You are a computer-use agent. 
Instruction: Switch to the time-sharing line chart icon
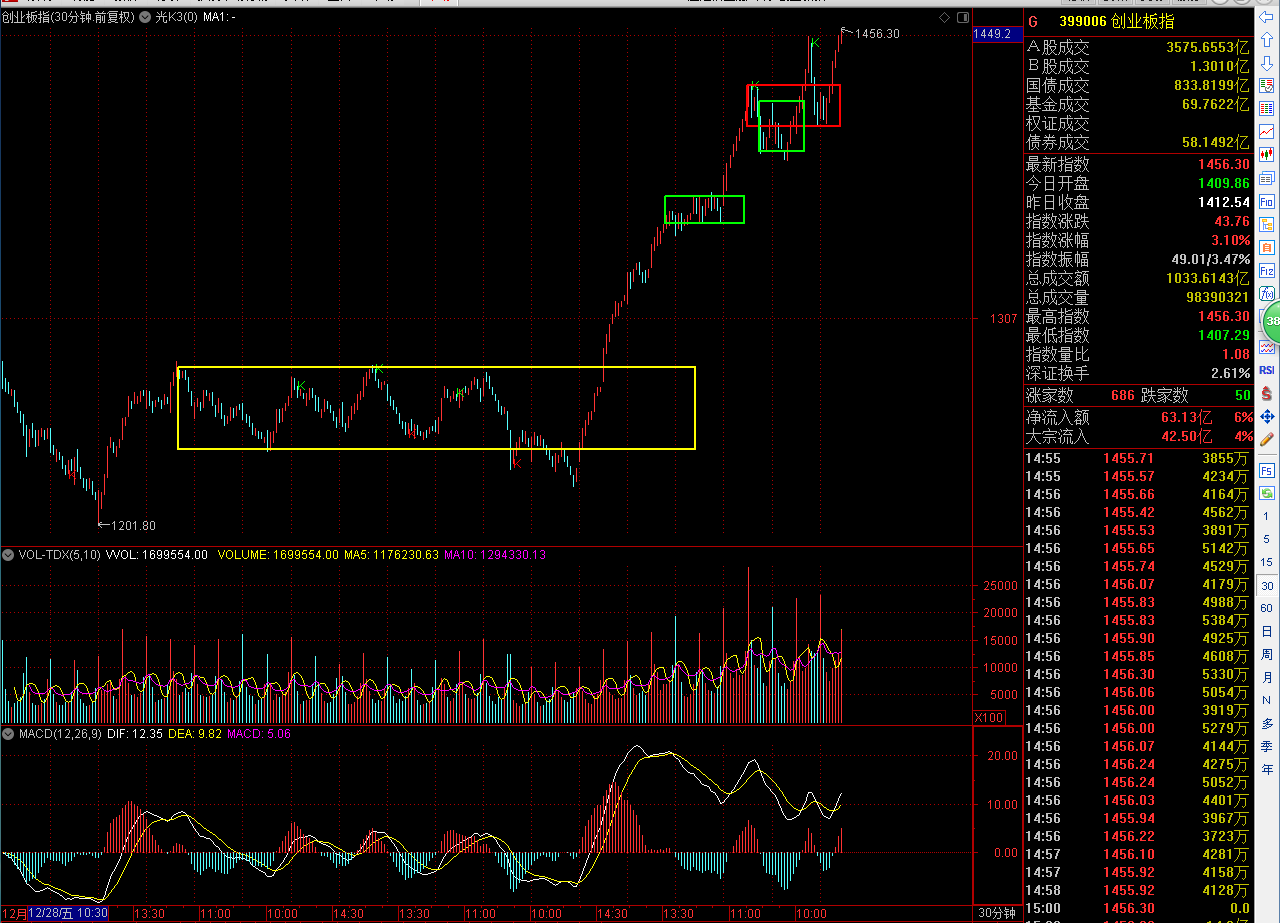tap(1267, 131)
